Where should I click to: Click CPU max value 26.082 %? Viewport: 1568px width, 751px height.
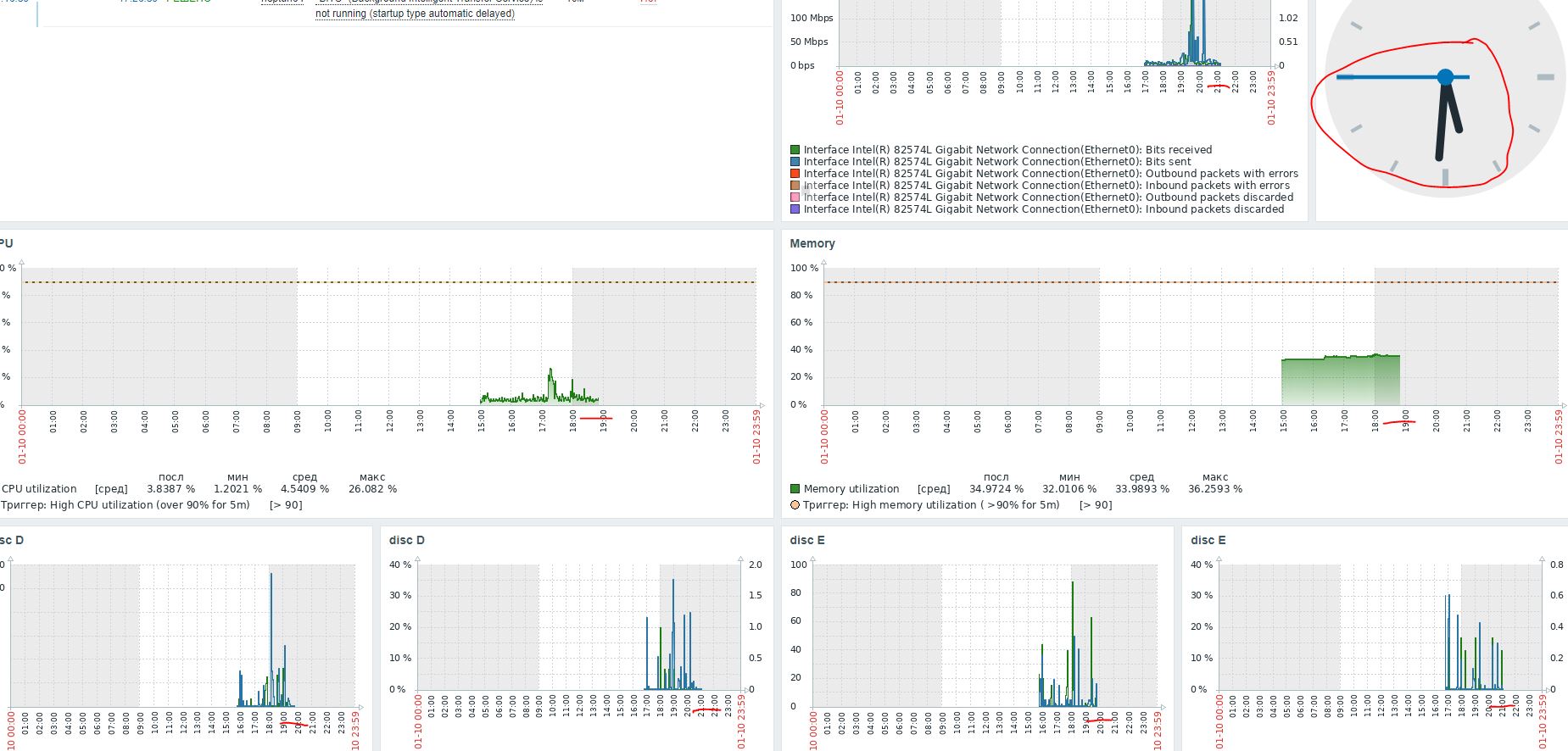[x=372, y=489]
